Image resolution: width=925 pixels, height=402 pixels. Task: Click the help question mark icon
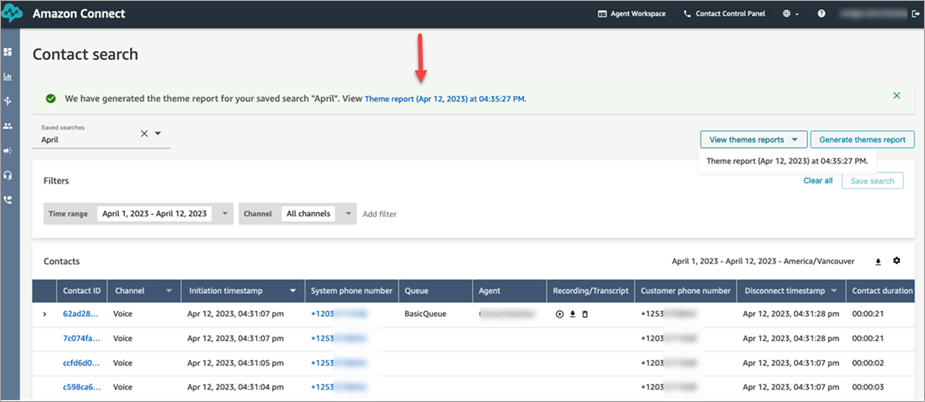(x=821, y=14)
